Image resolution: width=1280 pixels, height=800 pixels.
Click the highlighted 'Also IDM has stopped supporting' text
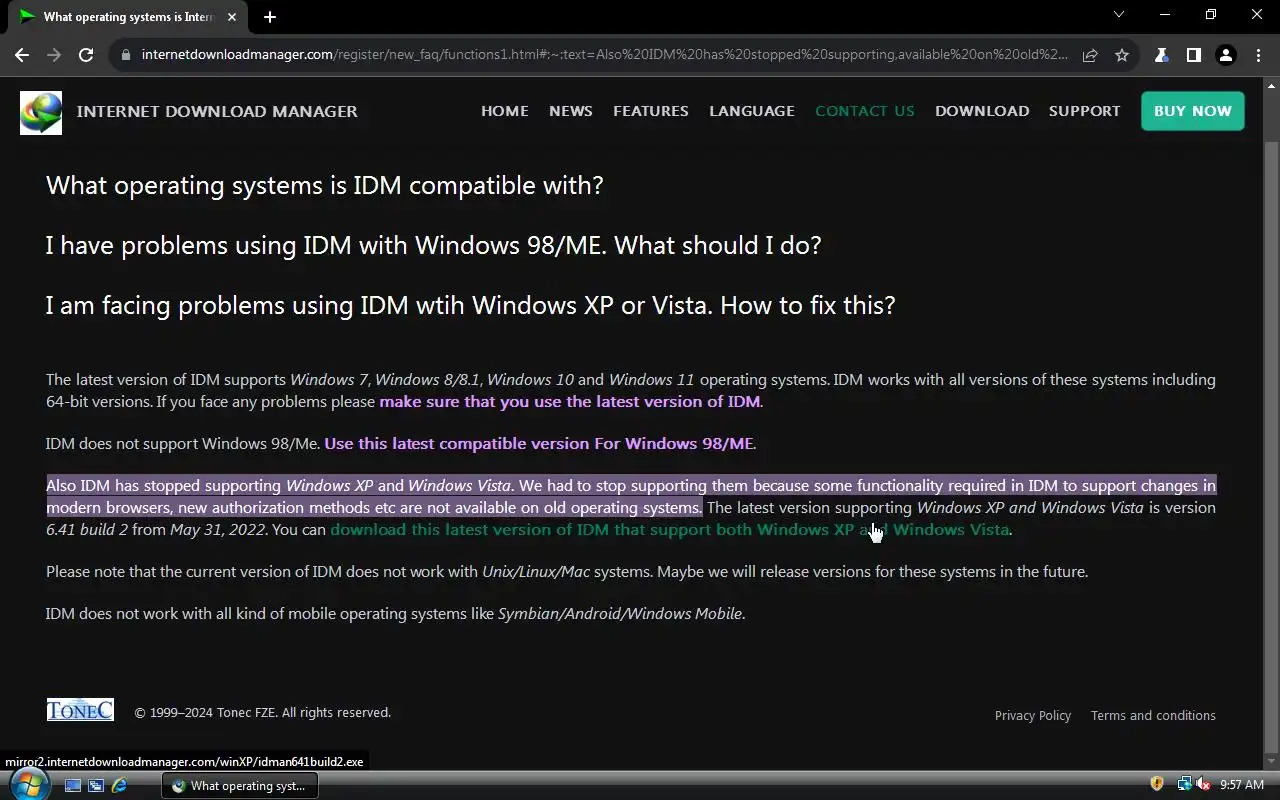tap(631, 497)
